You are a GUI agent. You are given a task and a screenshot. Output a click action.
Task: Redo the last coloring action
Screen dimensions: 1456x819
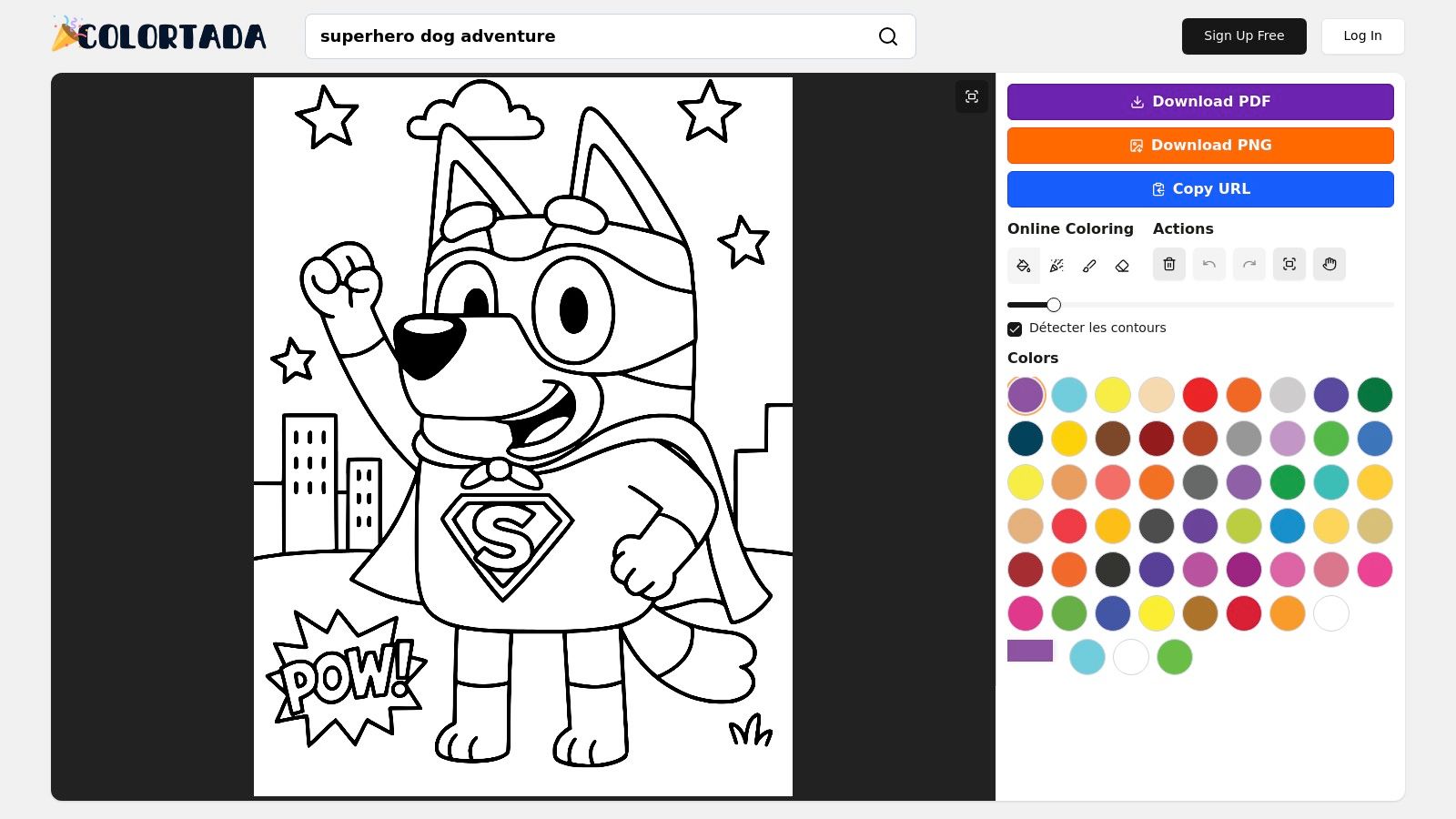click(x=1249, y=264)
